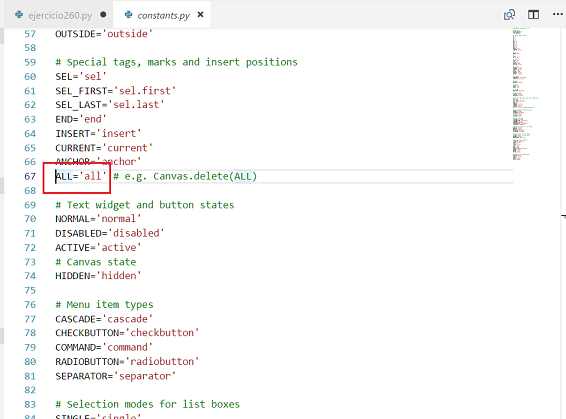The width and height of the screenshot is (566, 419).
Task: Click the HIDDEN='hidden' line
Action: (98, 276)
